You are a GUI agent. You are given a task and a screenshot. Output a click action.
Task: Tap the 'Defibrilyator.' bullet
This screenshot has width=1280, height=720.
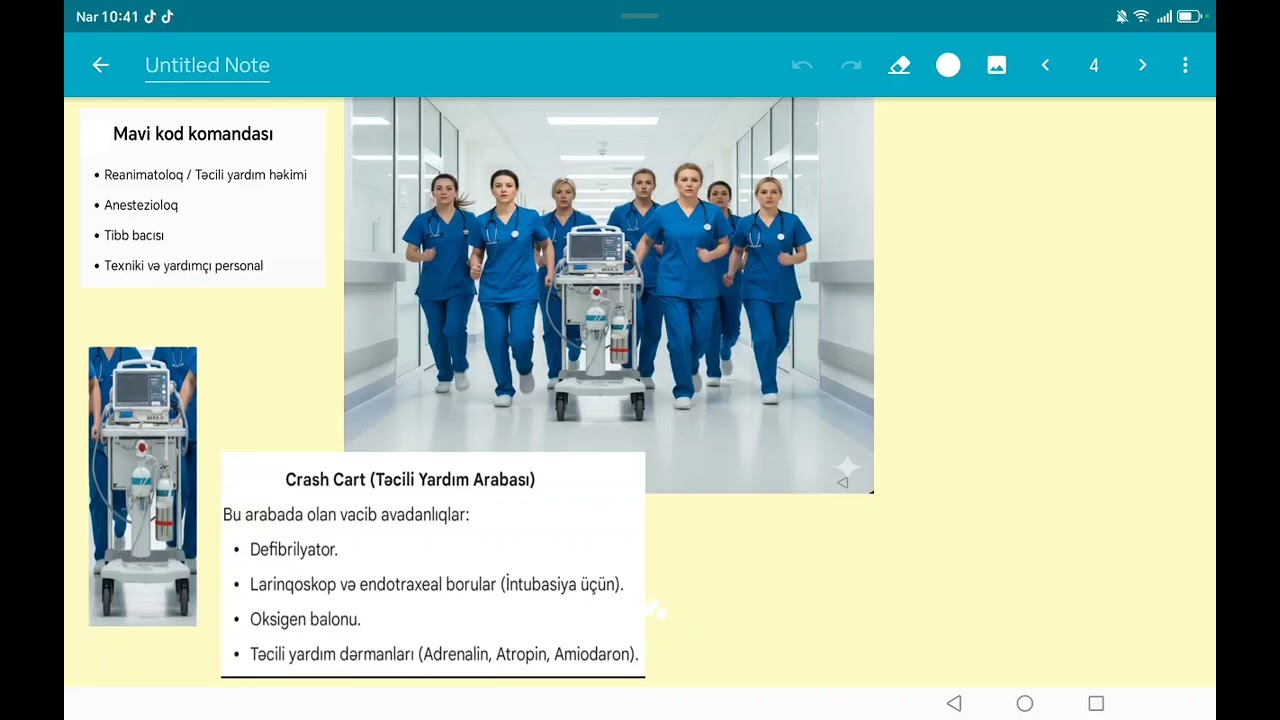(x=286, y=550)
